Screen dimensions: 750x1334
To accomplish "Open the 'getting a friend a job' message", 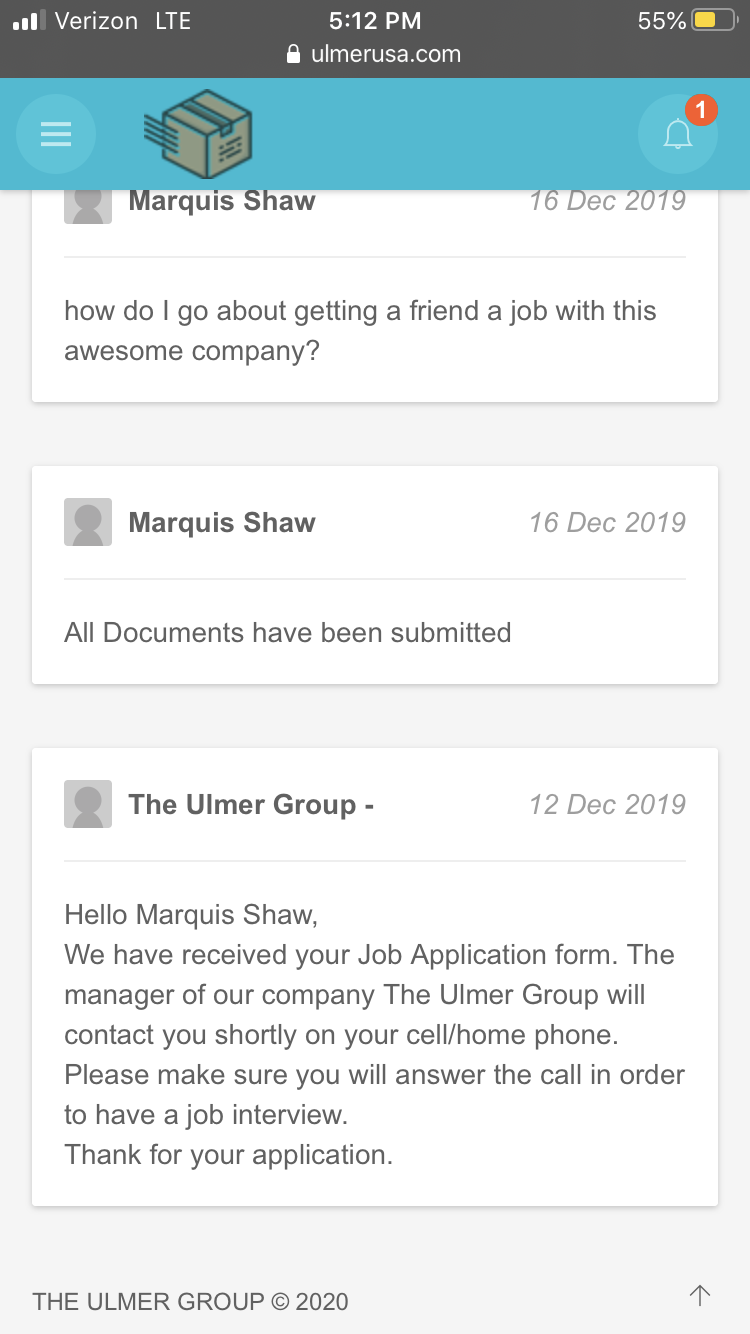I will click(375, 296).
